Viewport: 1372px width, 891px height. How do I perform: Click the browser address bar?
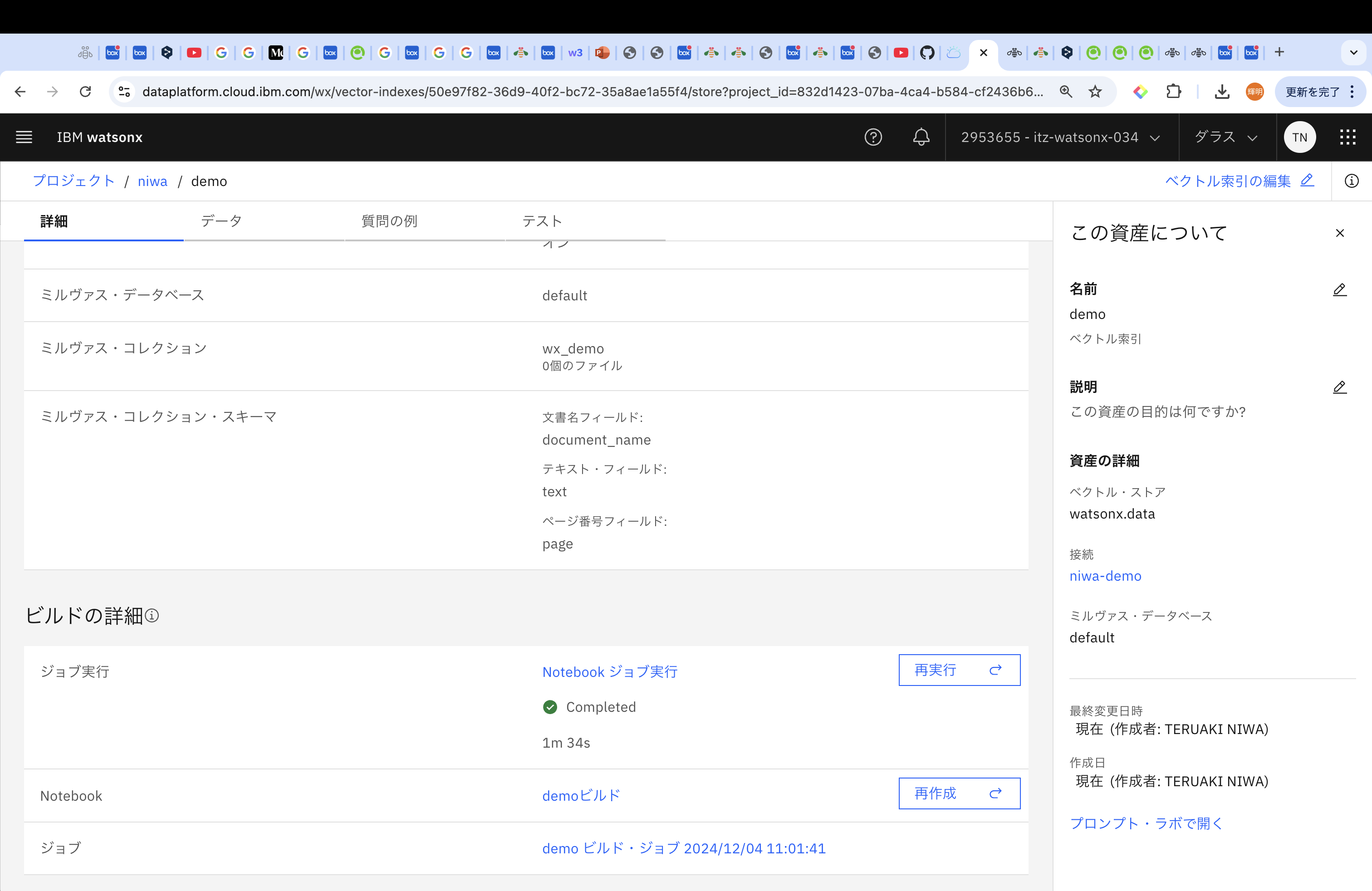592,92
